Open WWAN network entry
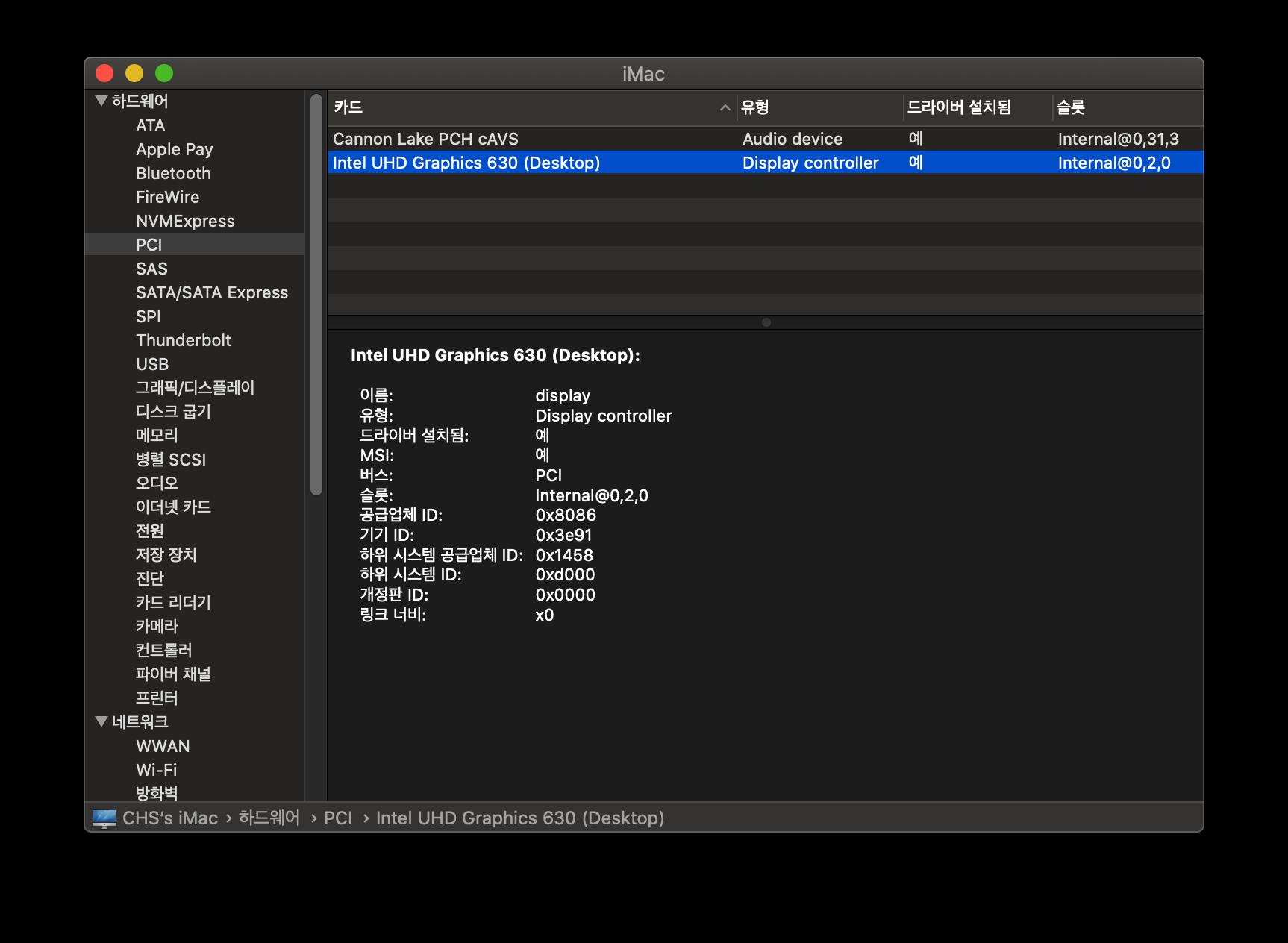1288x943 pixels. [163, 746]
